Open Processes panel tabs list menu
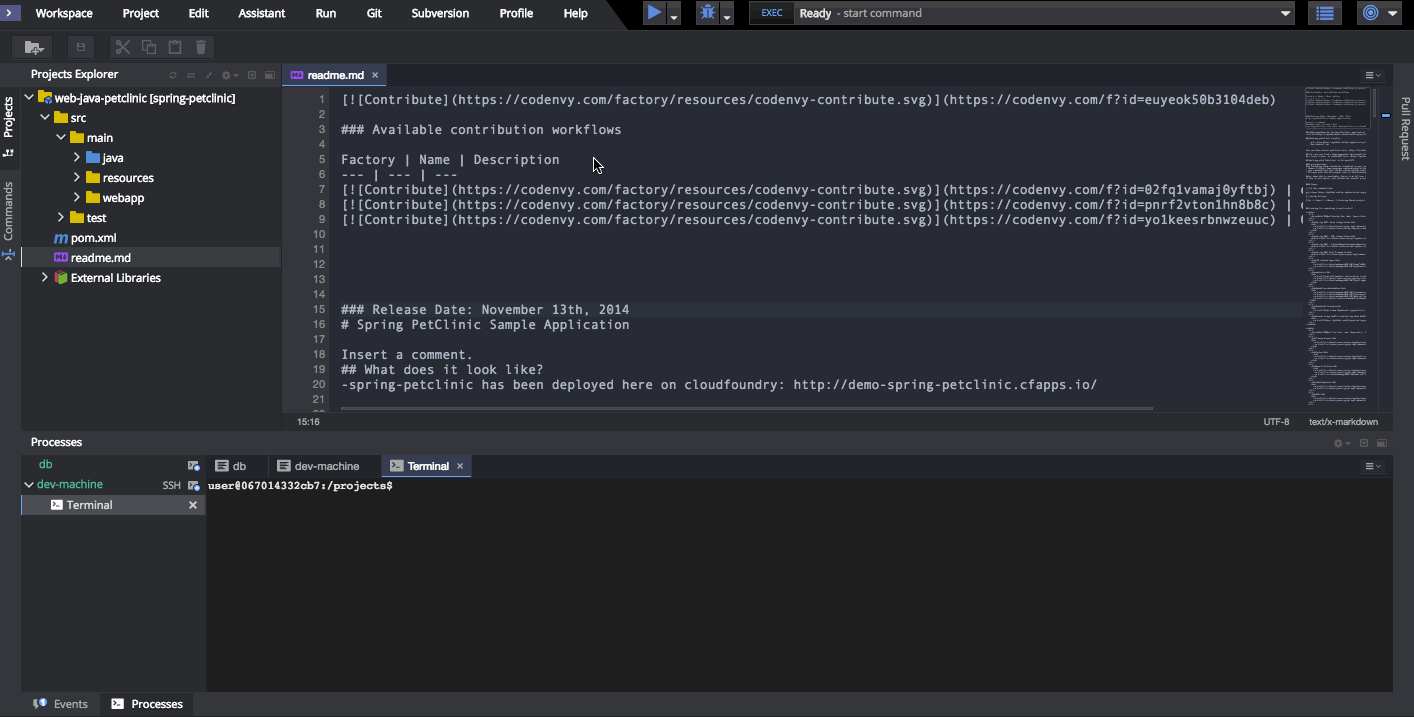The image size is (1414, 717). (1373, 466)
